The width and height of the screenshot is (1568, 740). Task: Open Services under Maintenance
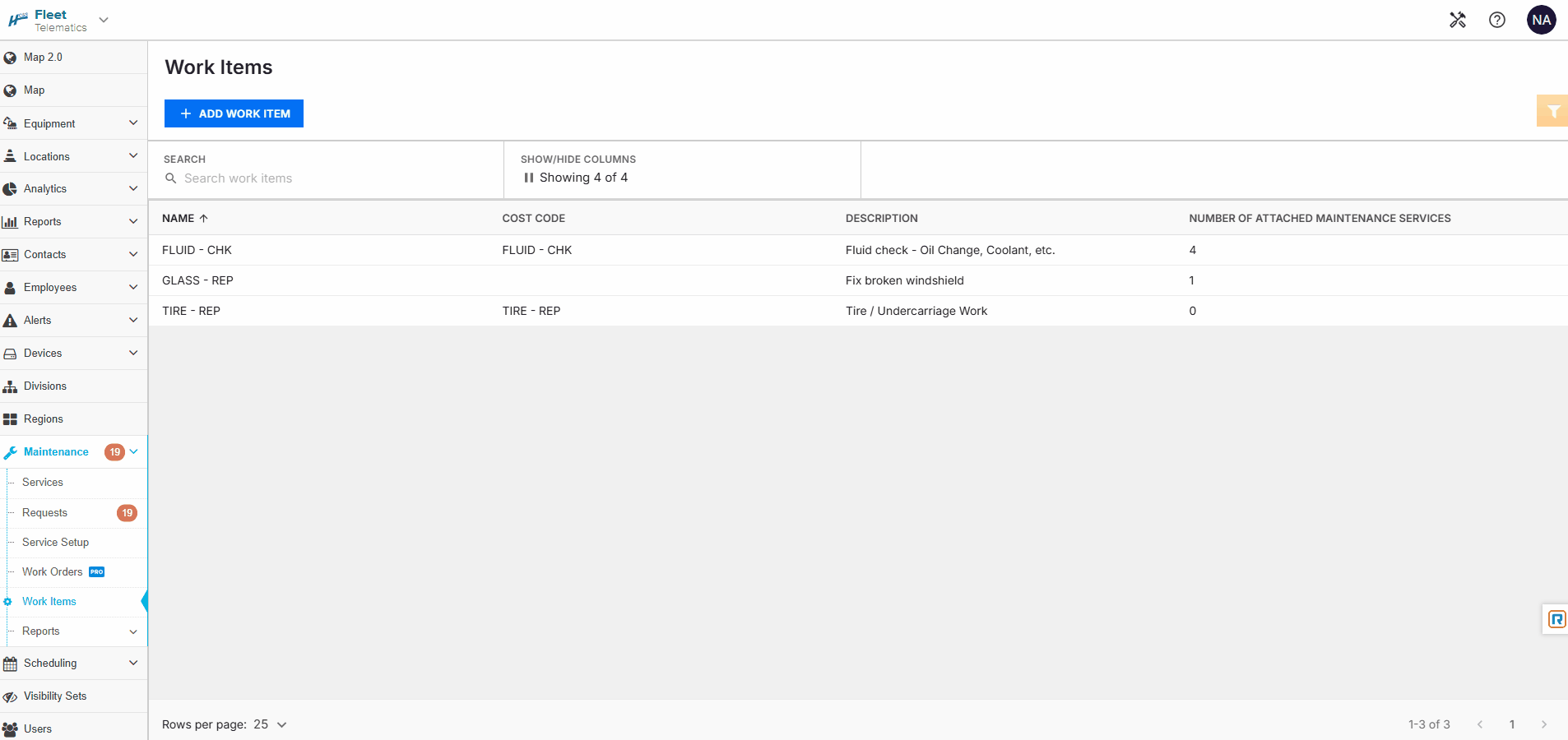coord(43,483)
